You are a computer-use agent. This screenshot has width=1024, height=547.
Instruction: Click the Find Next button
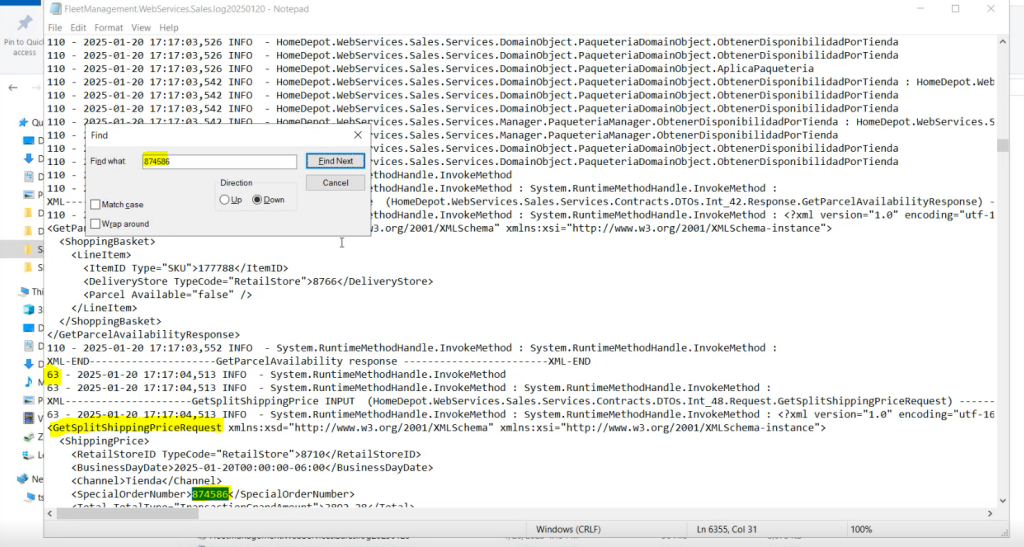pyautogui.click(x=335, y=161)
